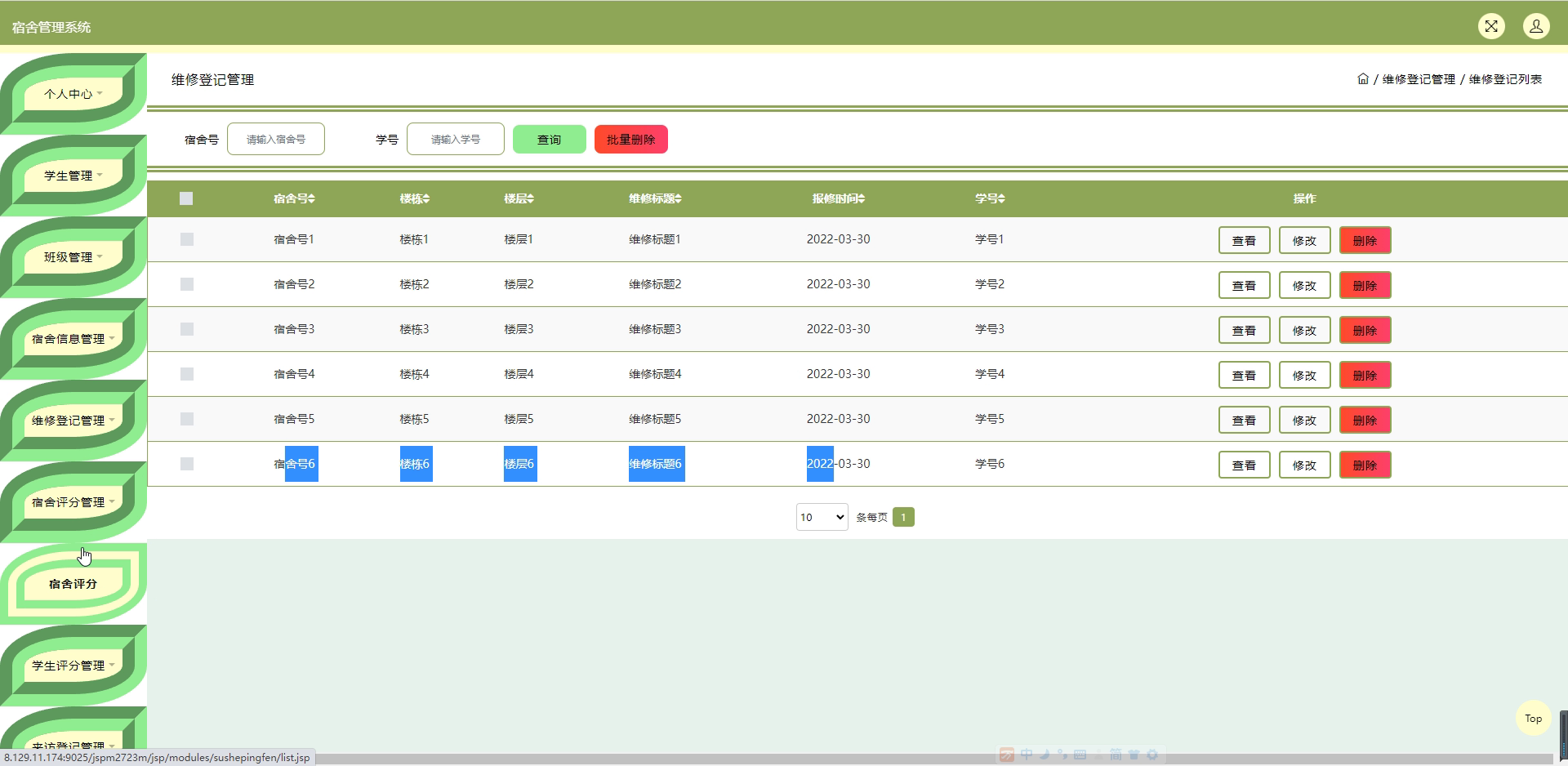Viewport: 1568px width, 766px height.
Task: Click 查看 for the 宿舍号2 row
Action: [1245, 285]
